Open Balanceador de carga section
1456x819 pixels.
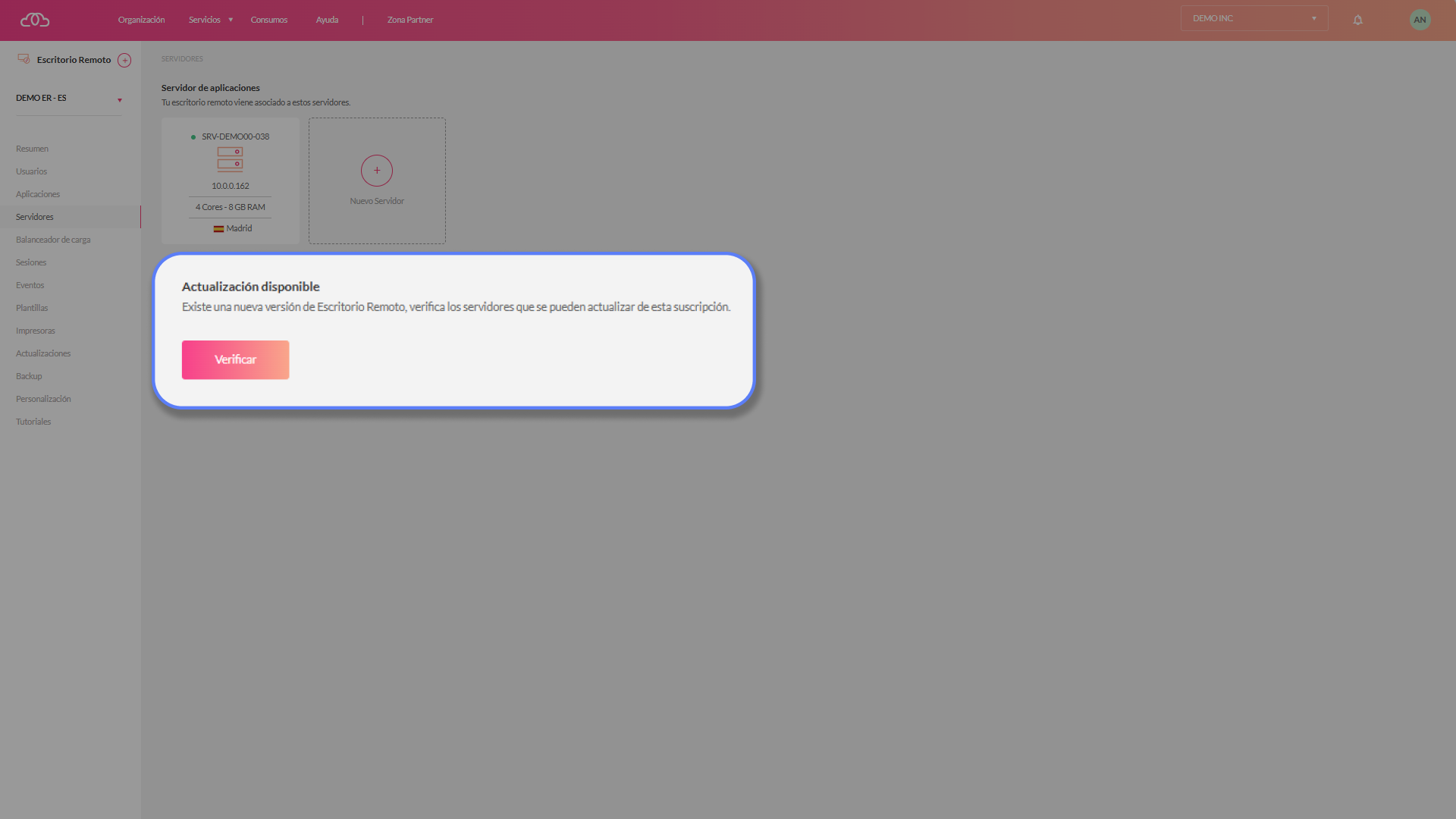[53, 240]
